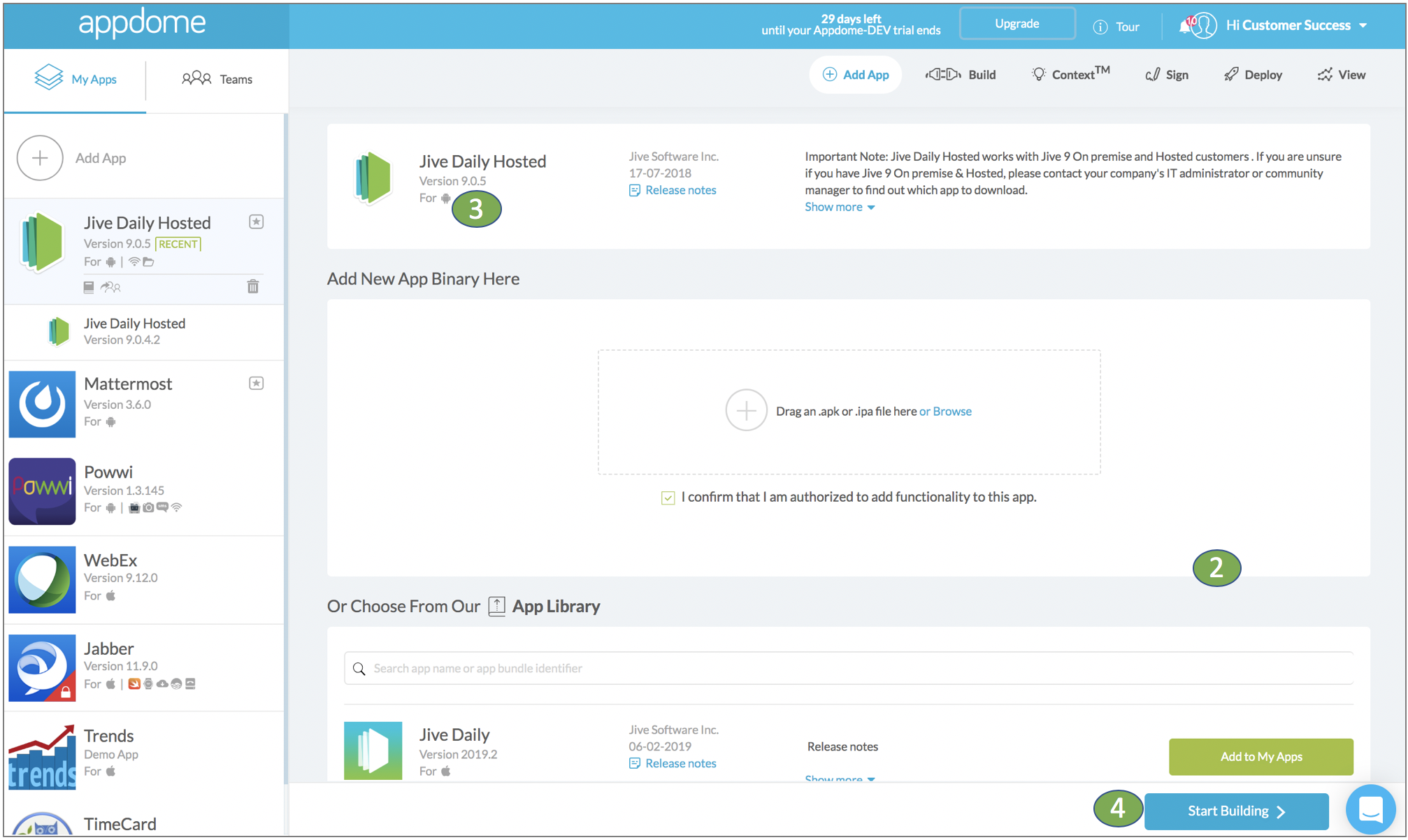Select the WebEx app icon
Image resolution: width=1408 pixels, height=840 pixels.
coord(42,579)
